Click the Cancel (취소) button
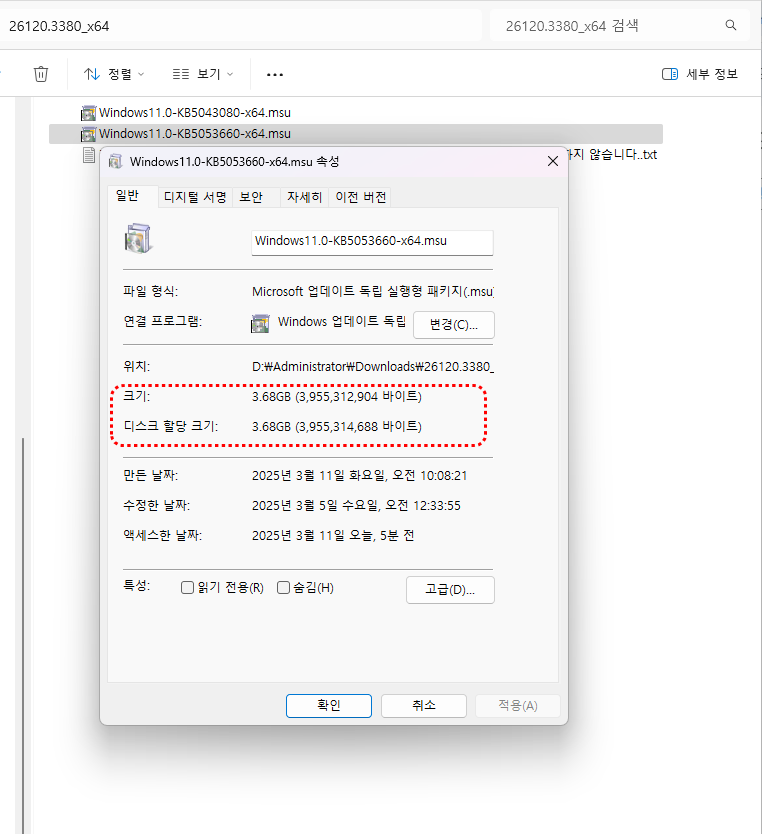Viewport: 762px width, 834px height. [x=424, y=706]
